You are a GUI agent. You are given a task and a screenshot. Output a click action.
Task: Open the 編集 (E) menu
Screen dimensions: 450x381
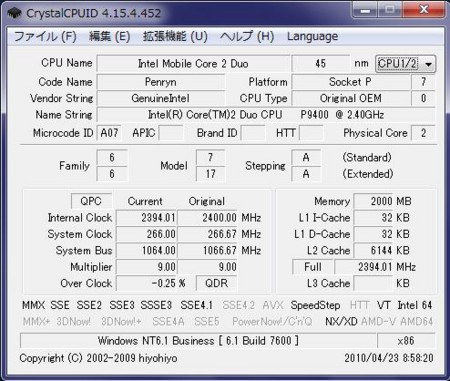pyautogui.click(x=110, y=36)
